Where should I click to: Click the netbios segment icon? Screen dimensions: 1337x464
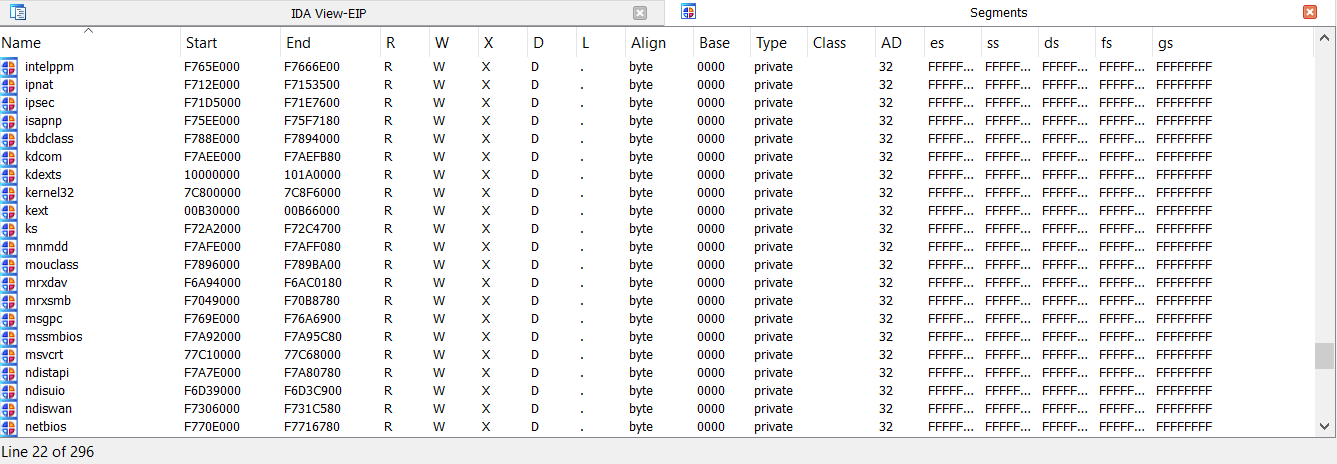point(9,427)
